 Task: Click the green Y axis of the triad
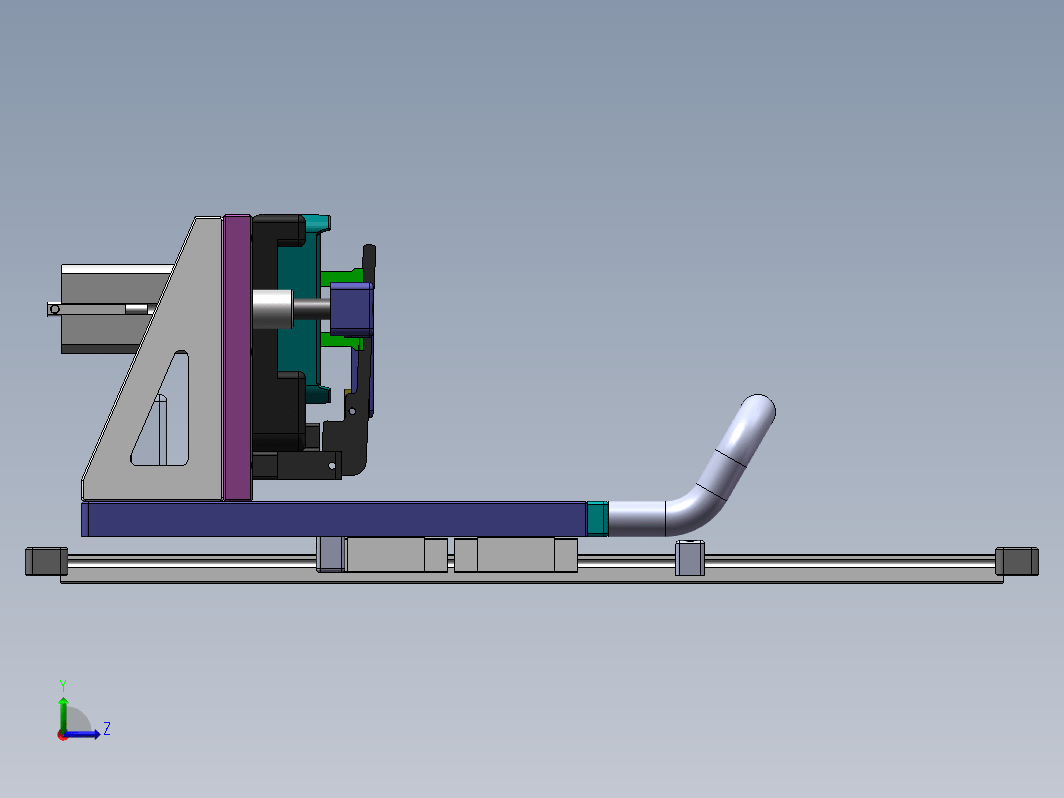tap(63, 713)
